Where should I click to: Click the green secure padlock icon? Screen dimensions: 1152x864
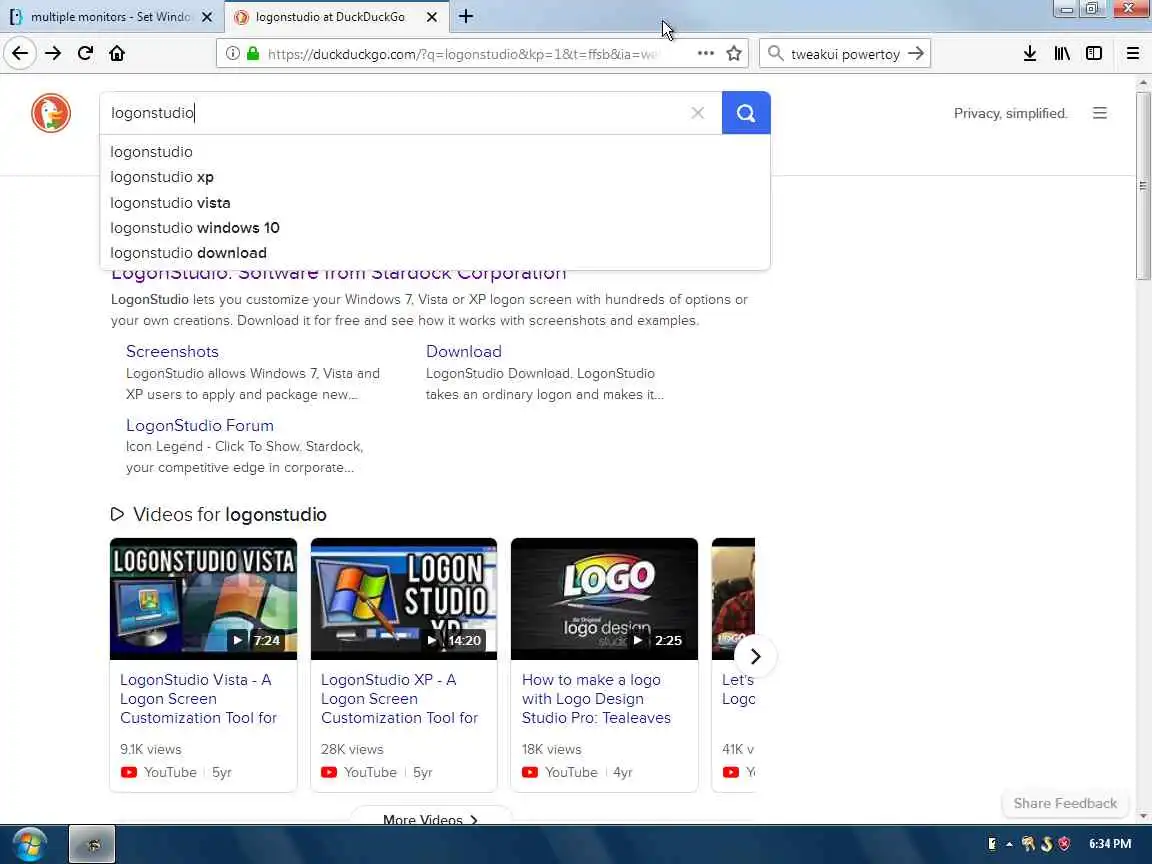(253, 54)
